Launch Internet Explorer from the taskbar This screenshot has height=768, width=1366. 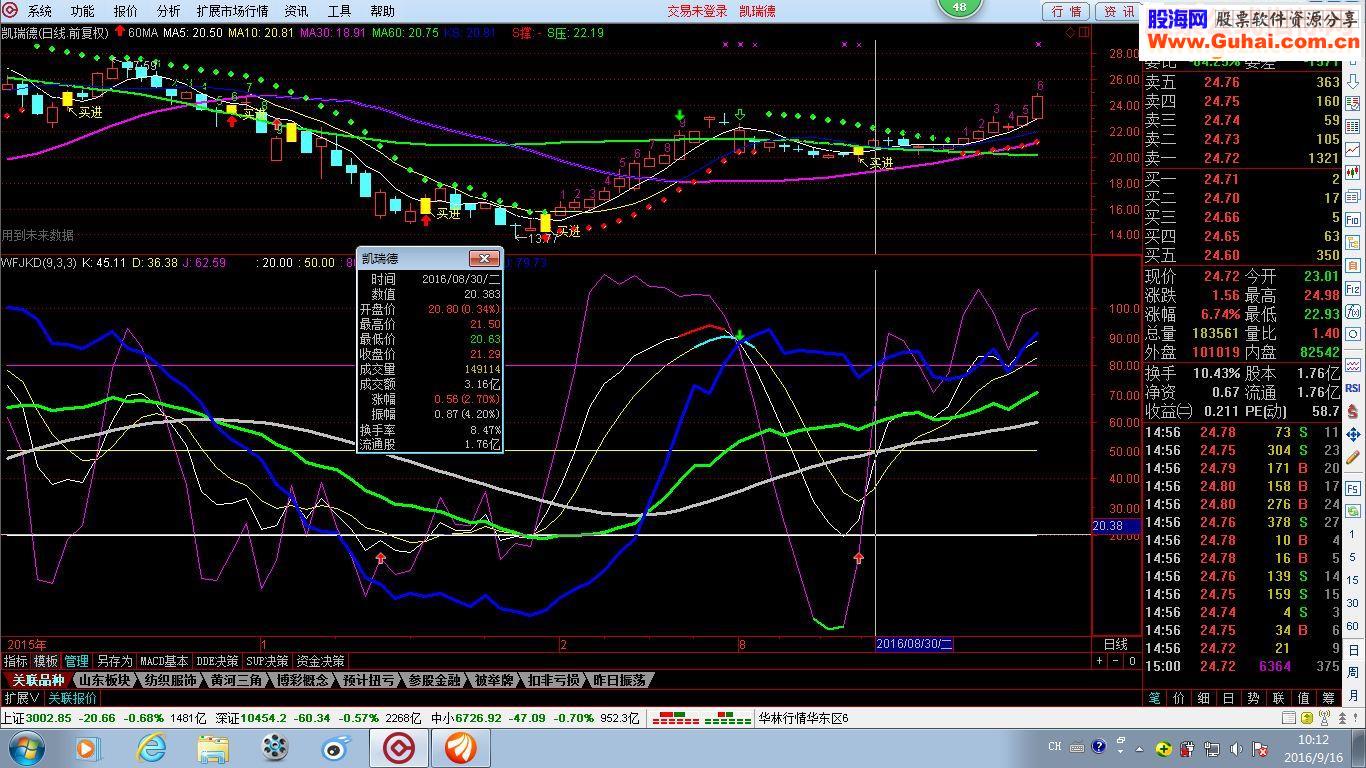click(x=150, y=747)
